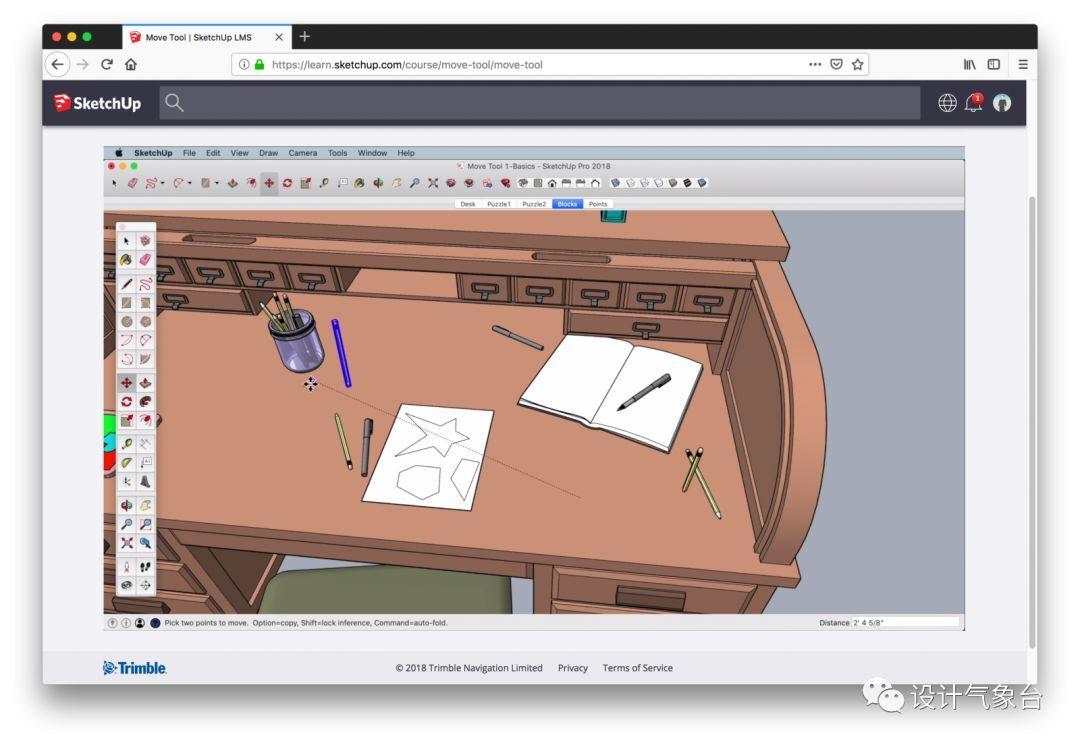
Task: Click the Distance measurements box
Action: click(905, 622)
